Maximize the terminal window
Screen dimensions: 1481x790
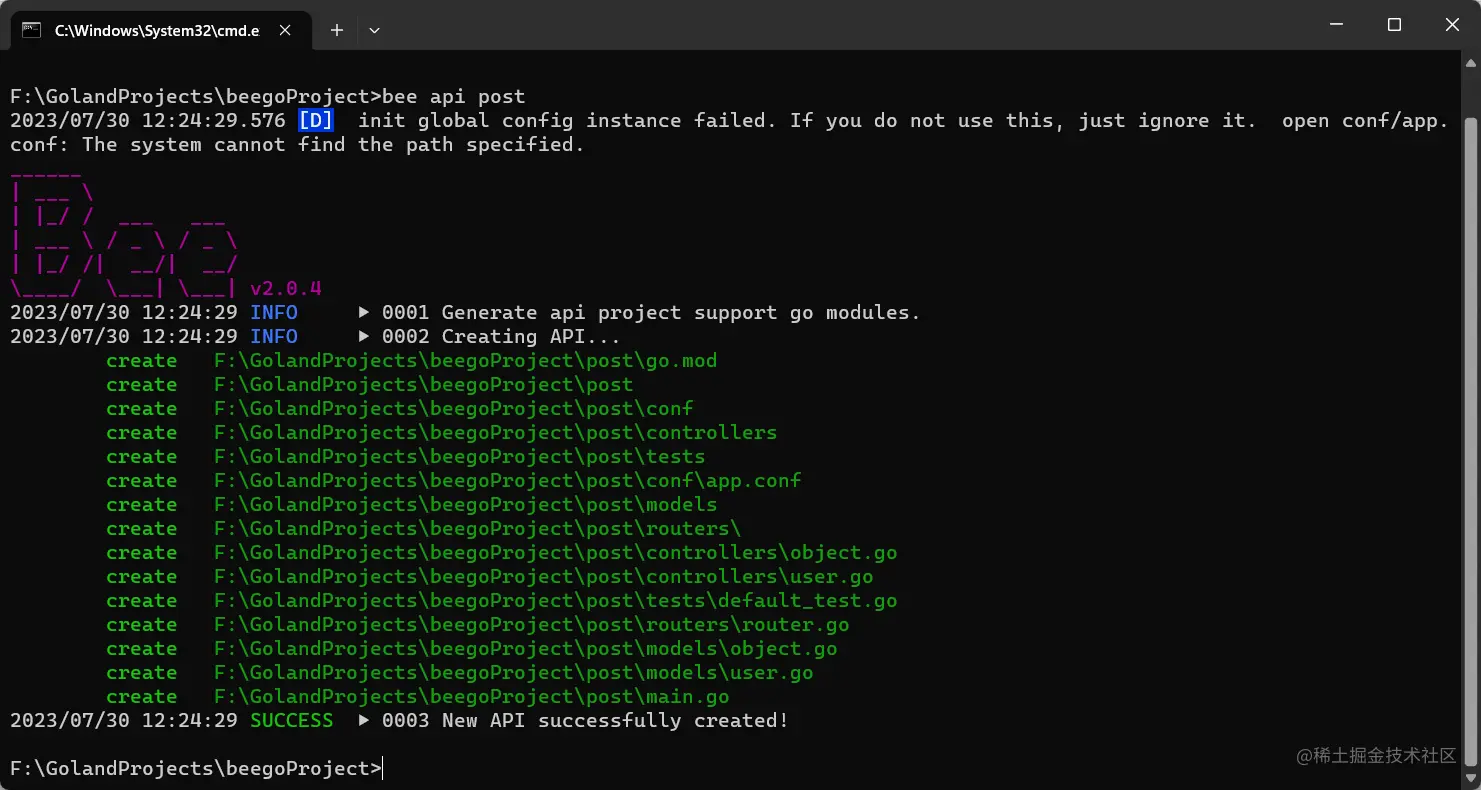click(x=1394, y=25)
